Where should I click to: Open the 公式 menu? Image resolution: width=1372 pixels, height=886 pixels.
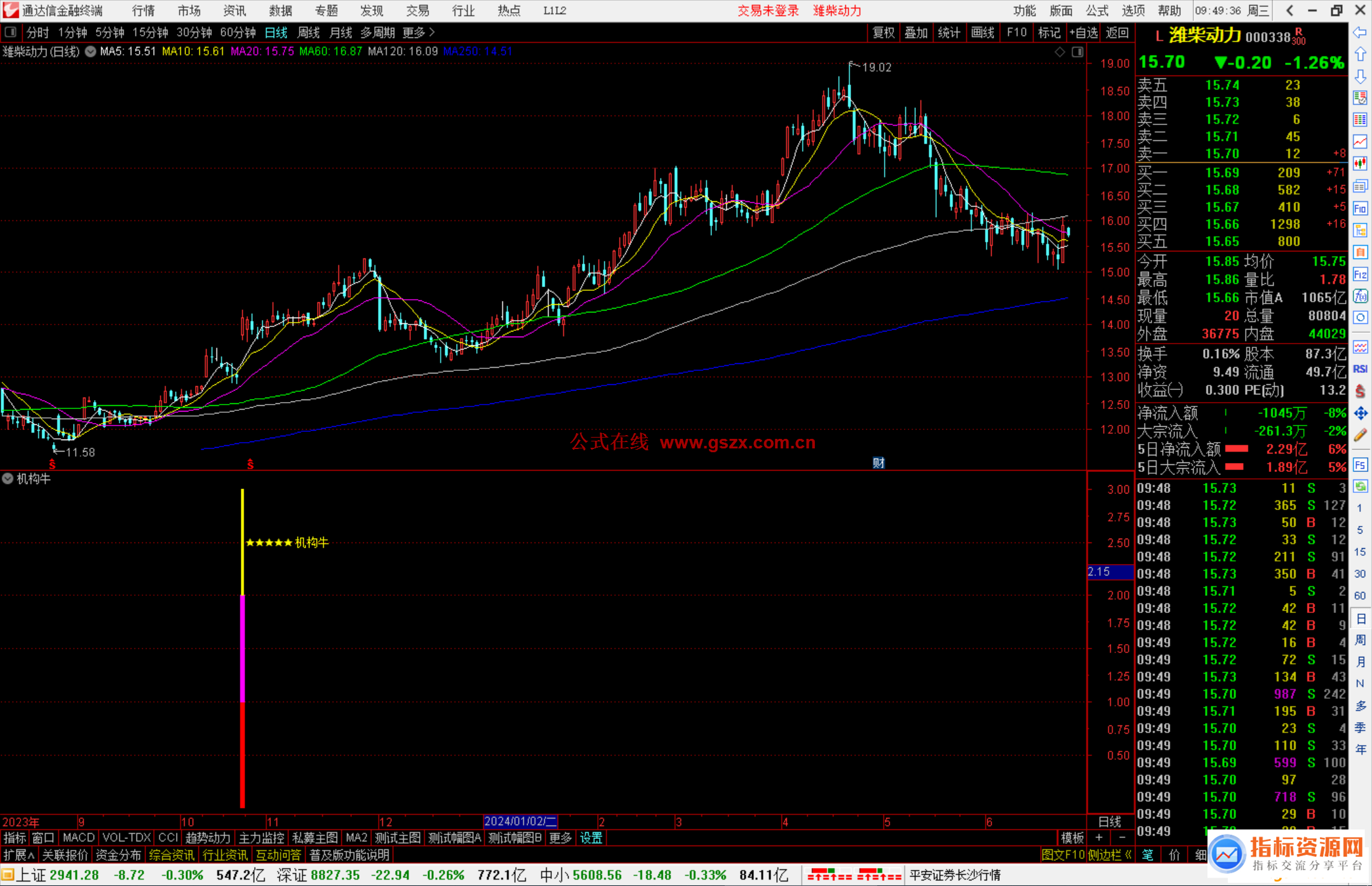[1097, 11]
